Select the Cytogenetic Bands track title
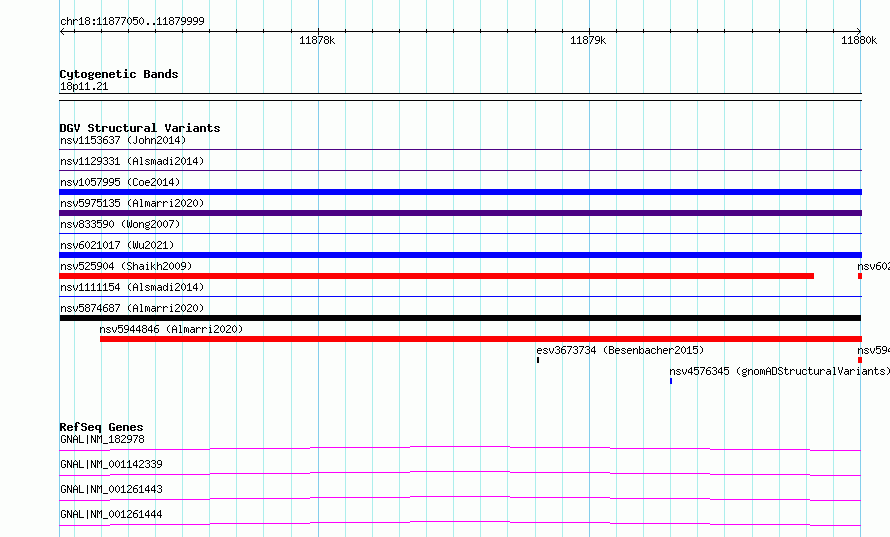Image resolution: width=890 pixels, height=537 pixels. 119,74
